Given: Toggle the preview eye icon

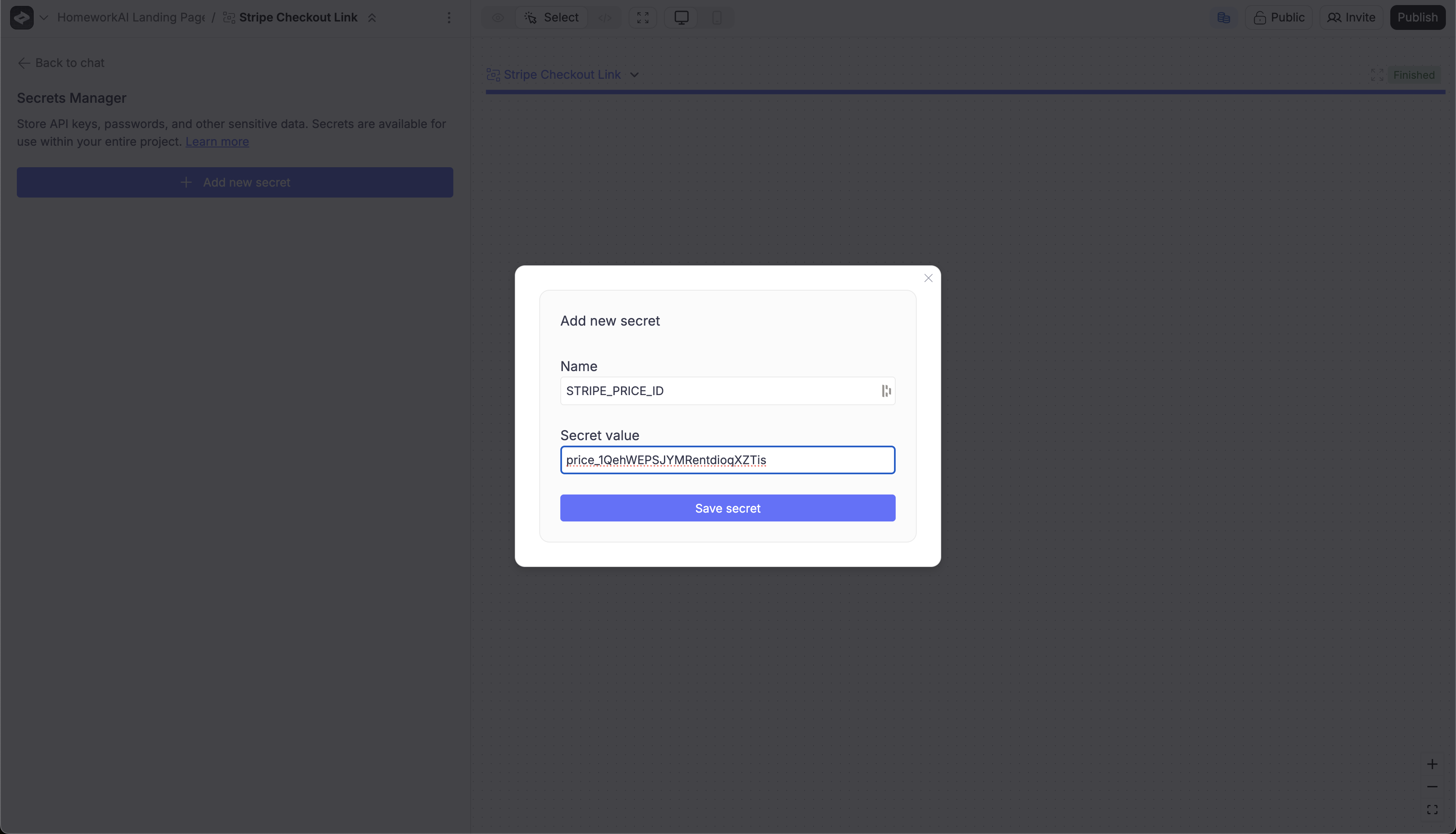Looking at the screenshot, I should [x=498, y=18].
